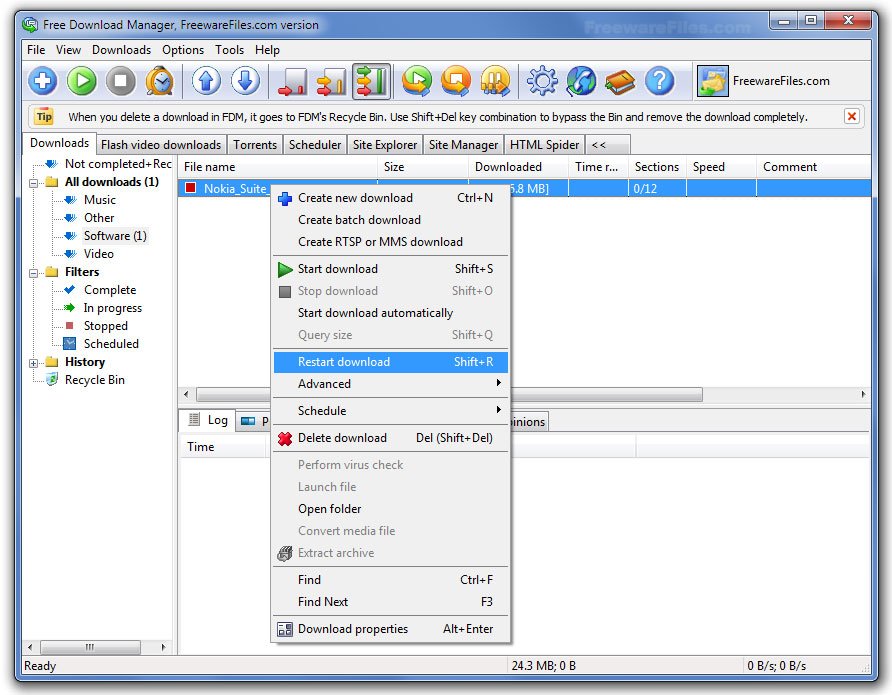This screenshot has width=892, height=695.
Task: Click the red stopped icon beside Nokia_Suite
Action: click(191, 188)
